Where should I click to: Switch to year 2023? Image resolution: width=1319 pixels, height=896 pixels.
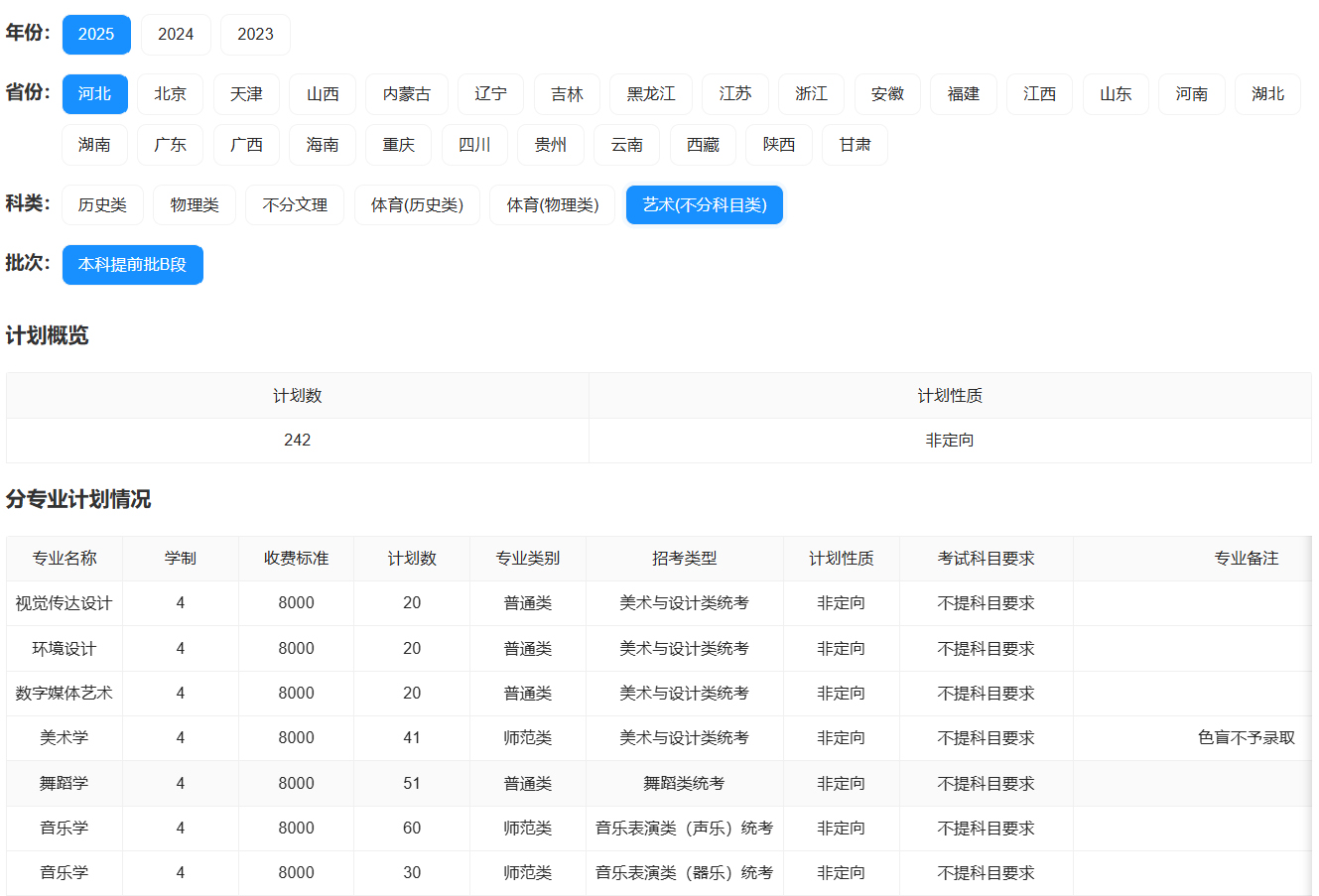coord(255,35)
